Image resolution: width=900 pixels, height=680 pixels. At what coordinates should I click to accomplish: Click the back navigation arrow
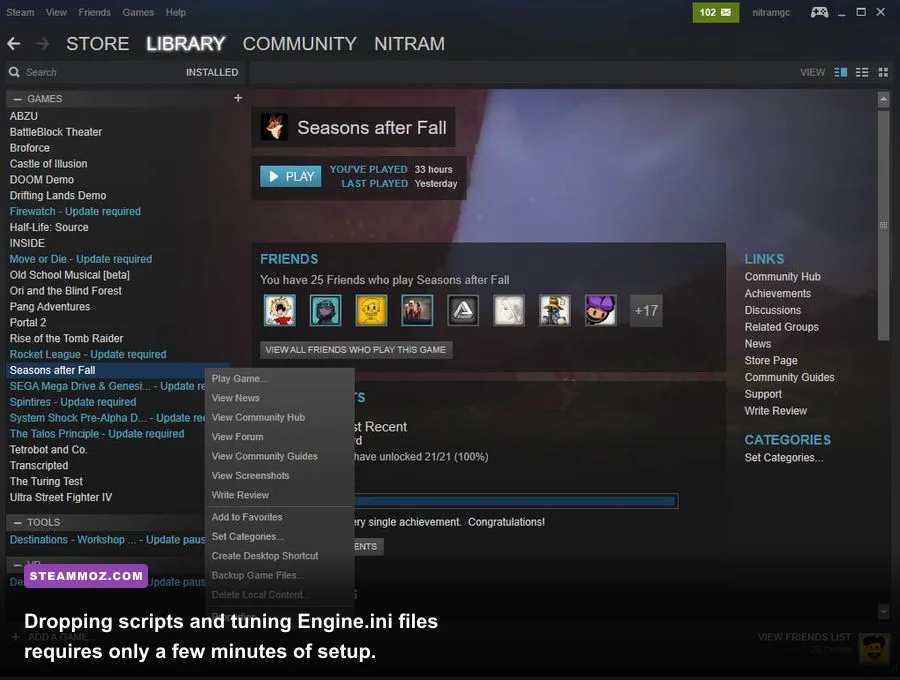14,44
